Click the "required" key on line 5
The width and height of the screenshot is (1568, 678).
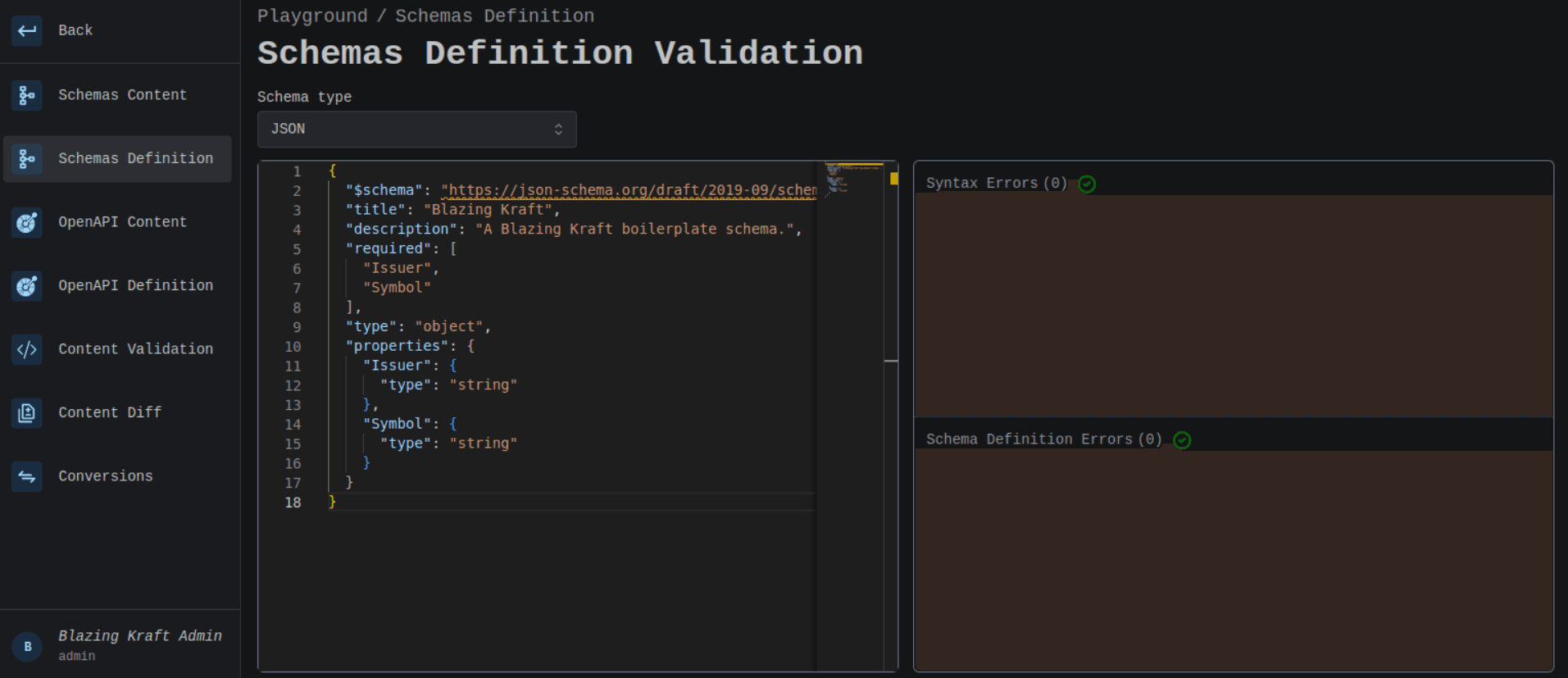click(389, 248)
